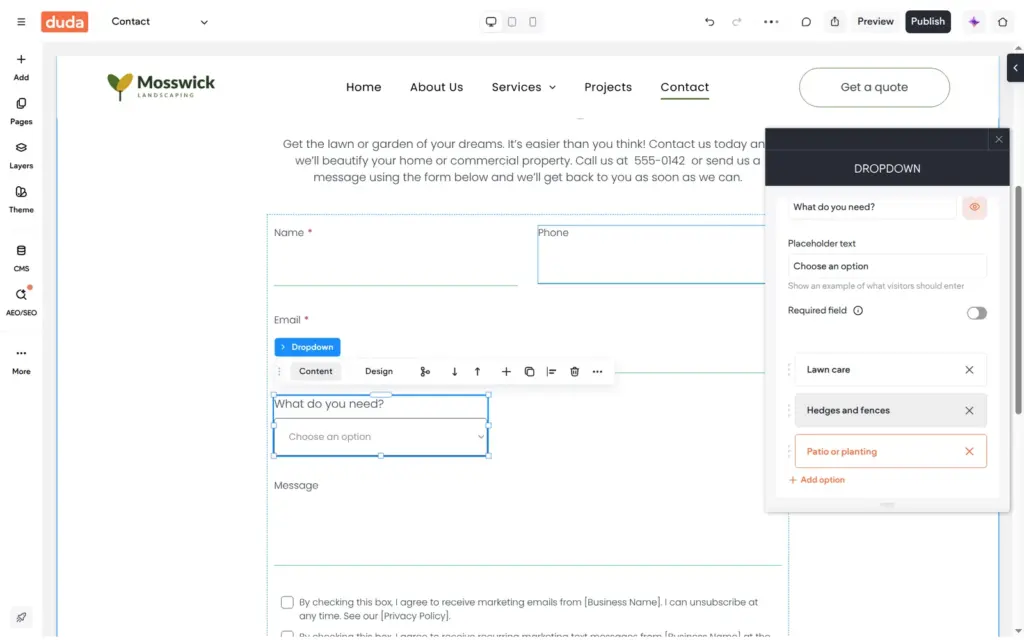Click the Duda logo

click(65, 22)
